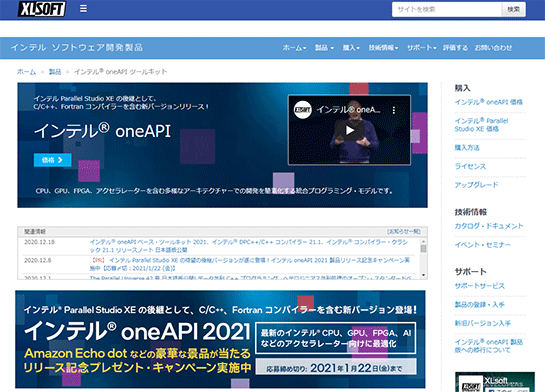
Task: Open 製品の登録・入手 sidebar link
Action: tap(480, 304)
